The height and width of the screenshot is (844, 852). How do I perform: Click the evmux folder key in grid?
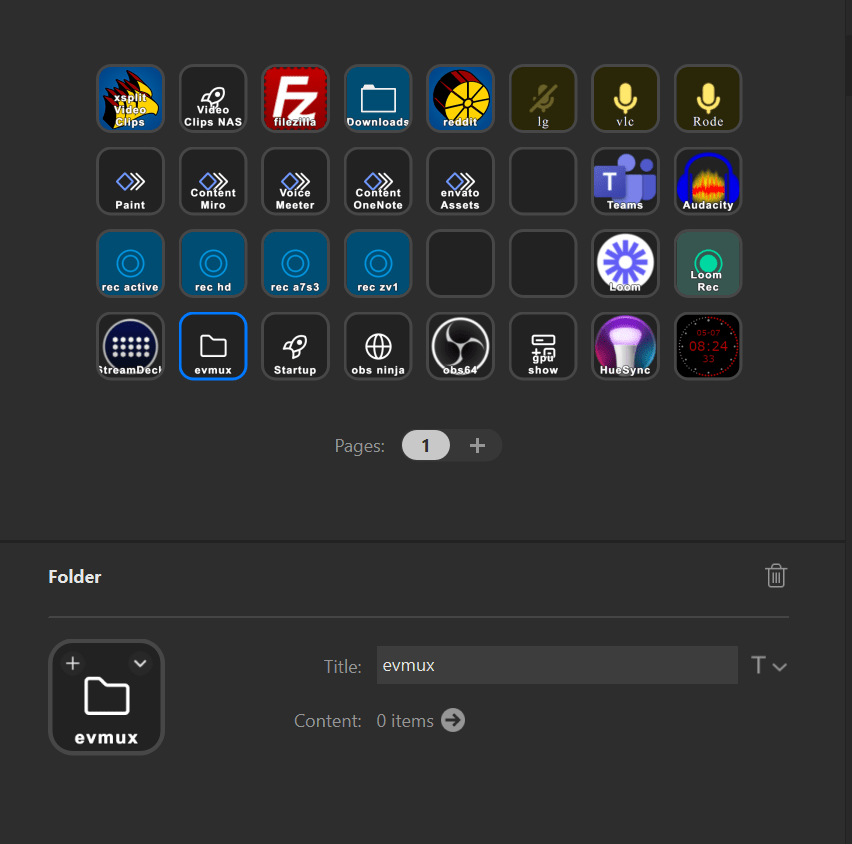[x=213, y=346]
